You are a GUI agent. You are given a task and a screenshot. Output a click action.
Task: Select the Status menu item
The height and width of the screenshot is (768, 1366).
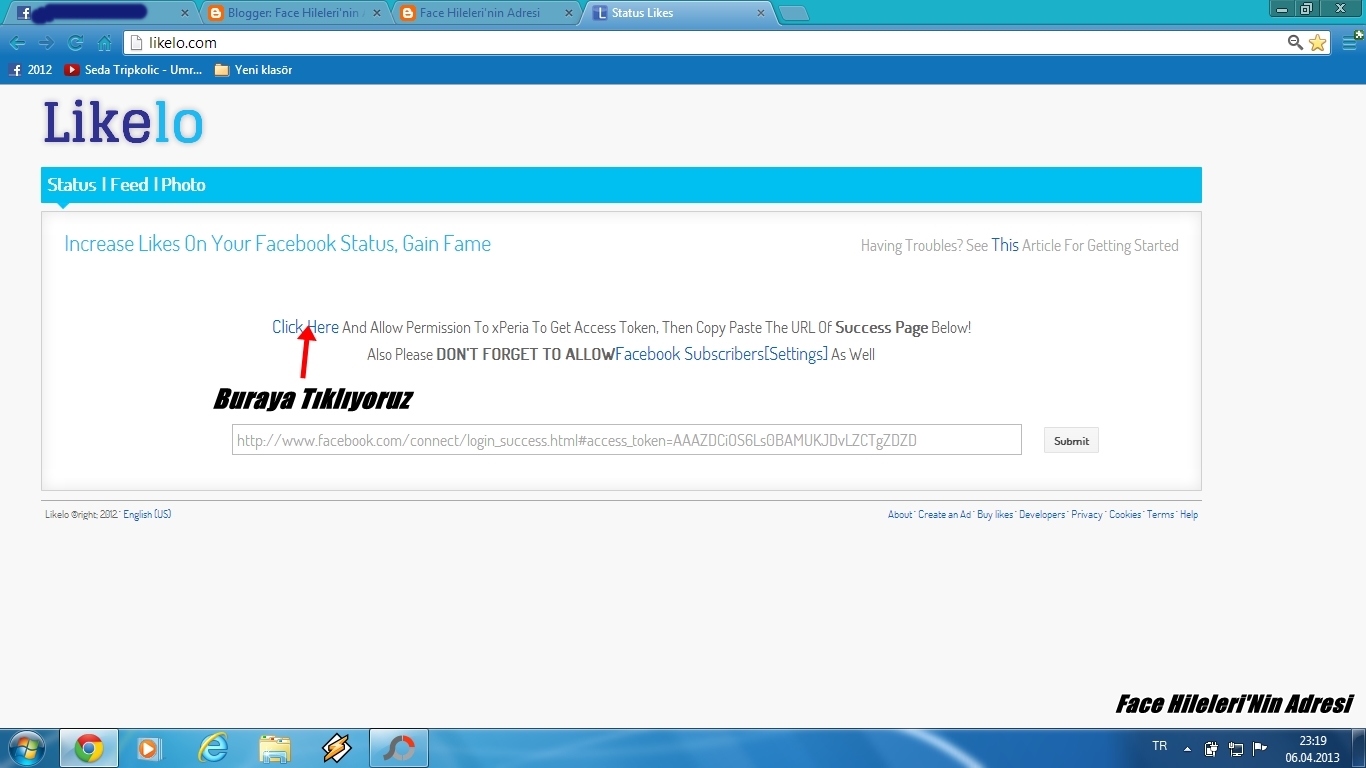point(72,184)
